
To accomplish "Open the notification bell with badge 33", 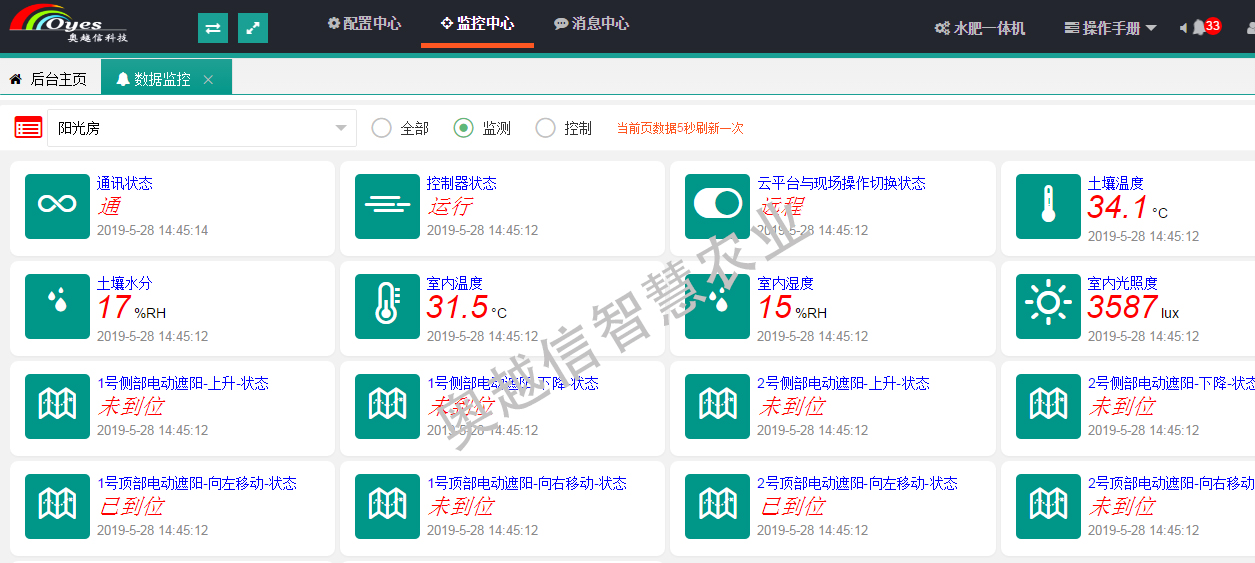I will click(1201, 28).
